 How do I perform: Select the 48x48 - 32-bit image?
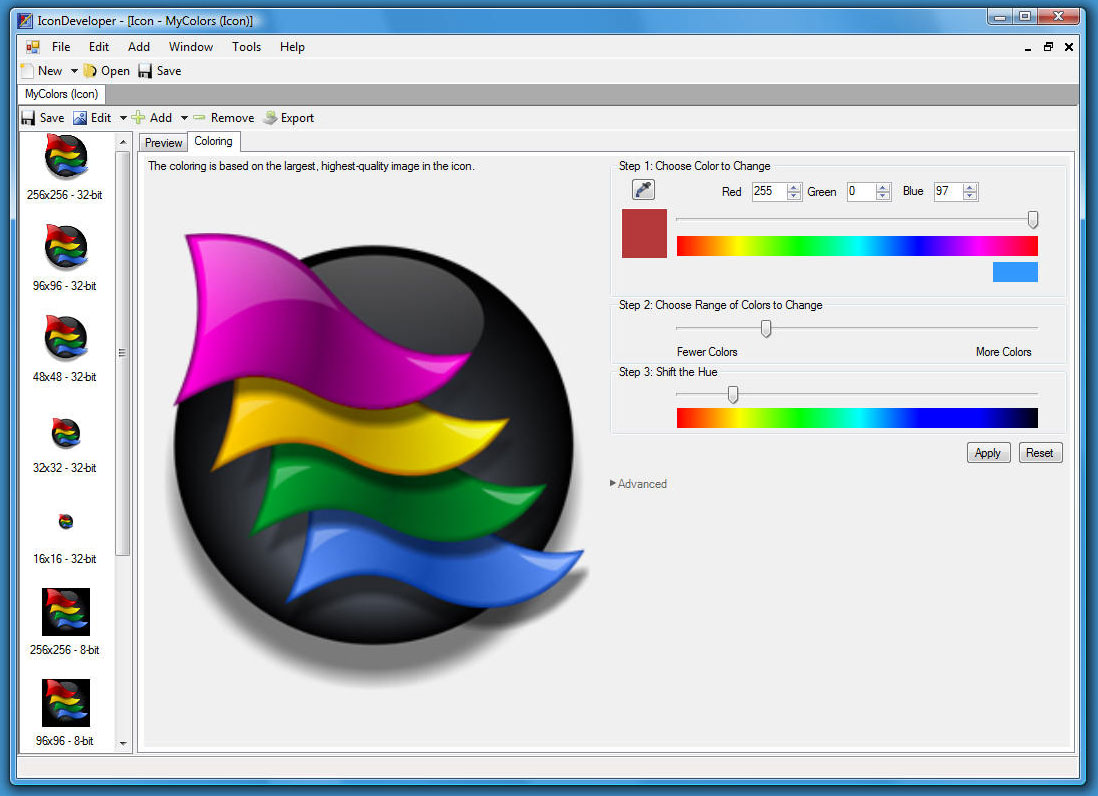tap(64, 349)
